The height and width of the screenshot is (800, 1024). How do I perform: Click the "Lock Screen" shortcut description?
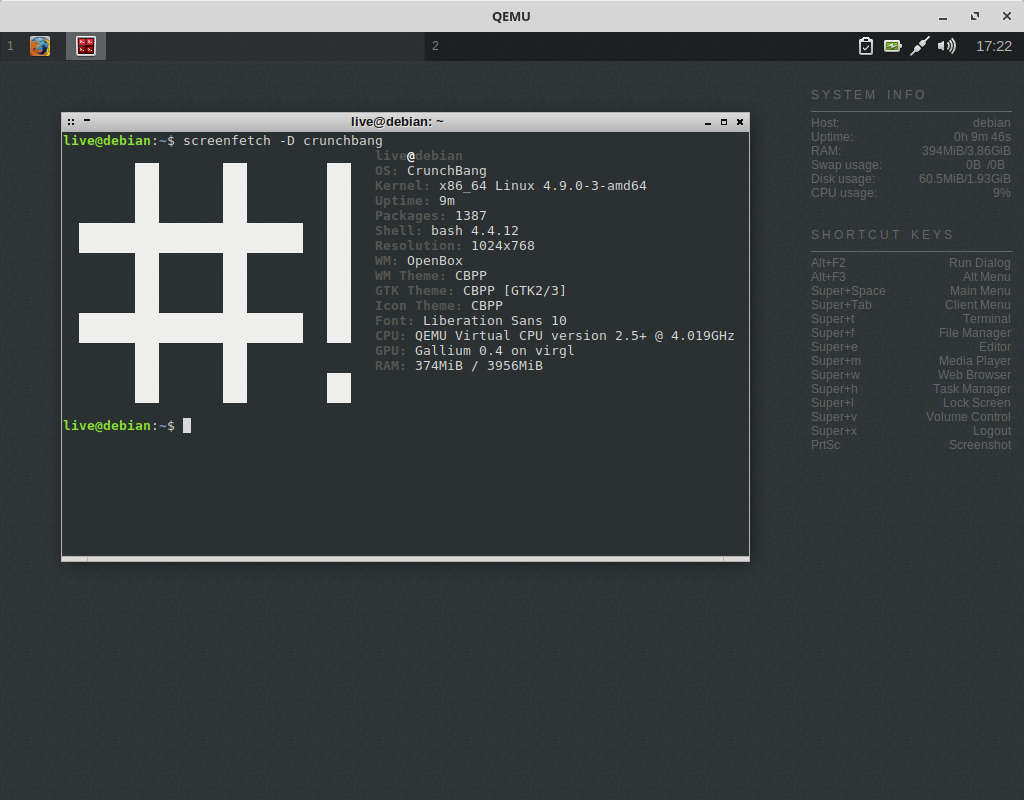[976, 403]
